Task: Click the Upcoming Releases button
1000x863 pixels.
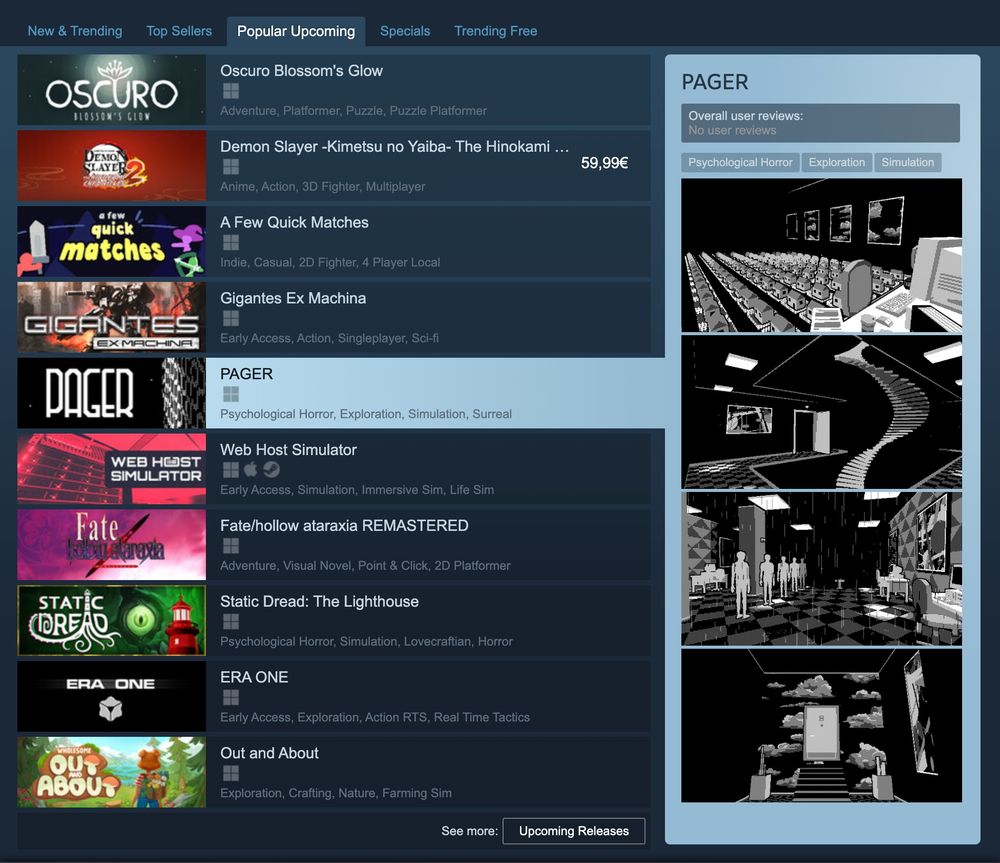Action: click(x=574, y=831)
